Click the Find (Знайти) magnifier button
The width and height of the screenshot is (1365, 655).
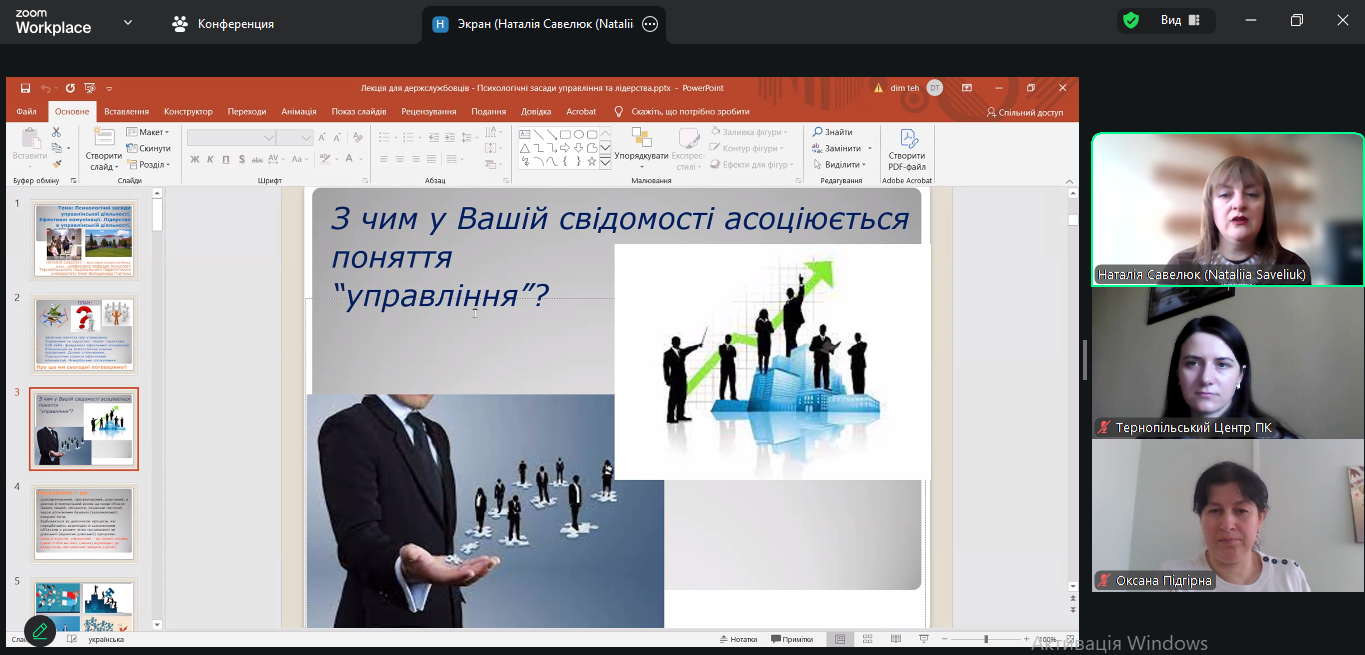pyautogui.click(x=833, y=132)
